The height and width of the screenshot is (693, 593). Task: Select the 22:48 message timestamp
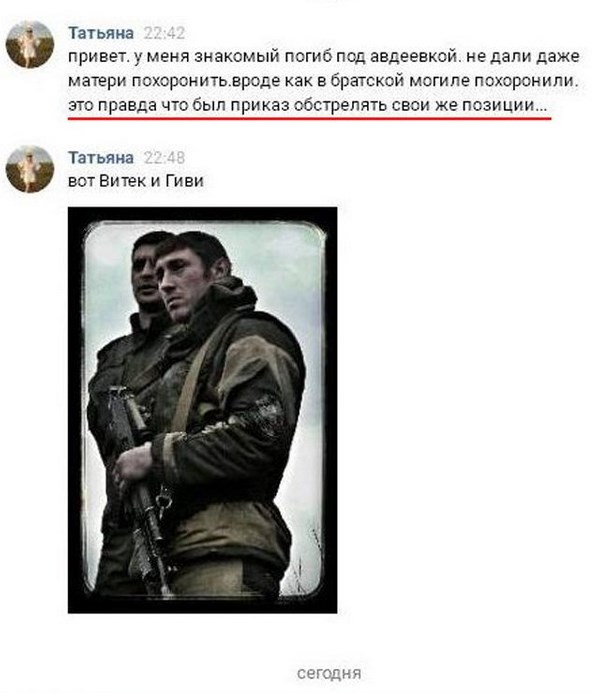(x=164, y=158)
